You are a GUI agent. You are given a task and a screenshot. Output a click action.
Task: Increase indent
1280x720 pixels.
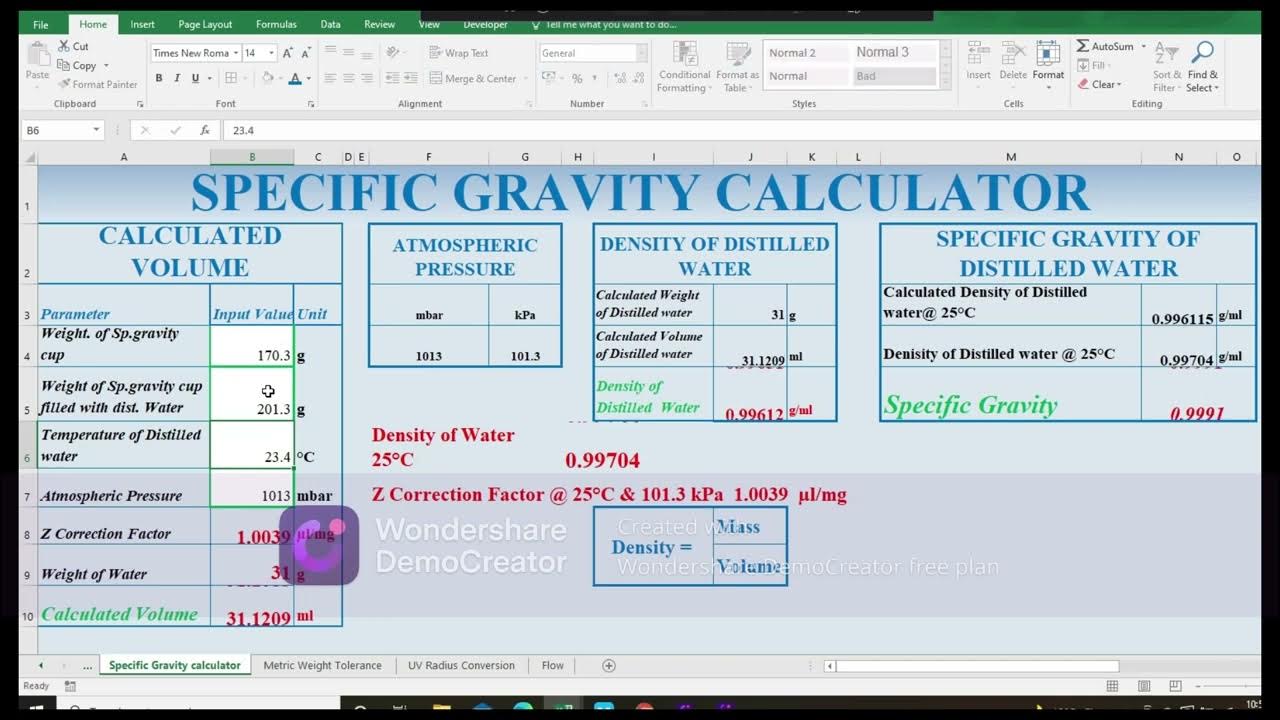click(411, 78)
